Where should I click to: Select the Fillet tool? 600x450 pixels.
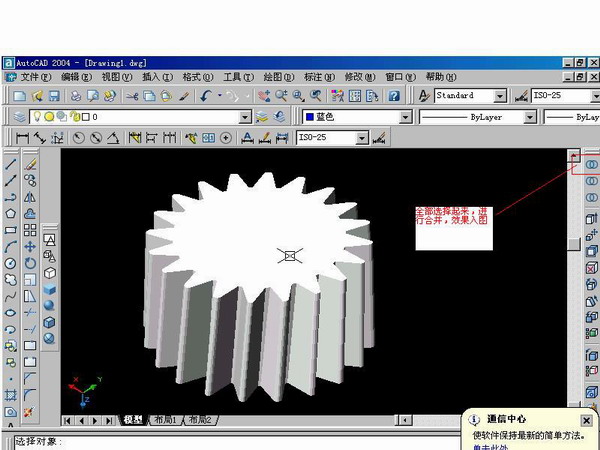pos(30,395)
